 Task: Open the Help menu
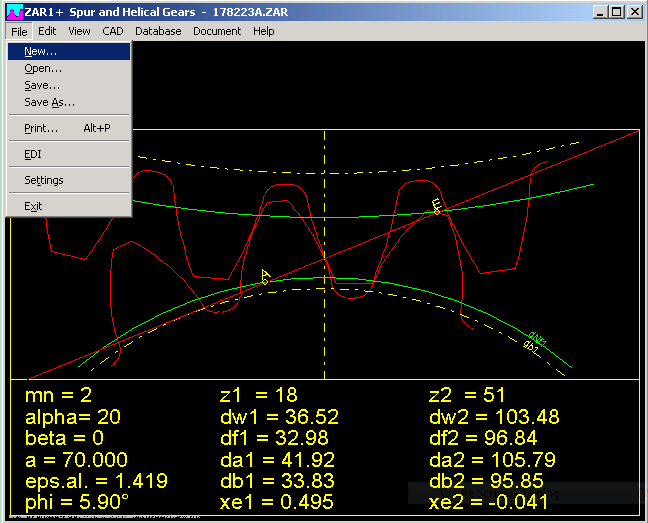[264, 31]
